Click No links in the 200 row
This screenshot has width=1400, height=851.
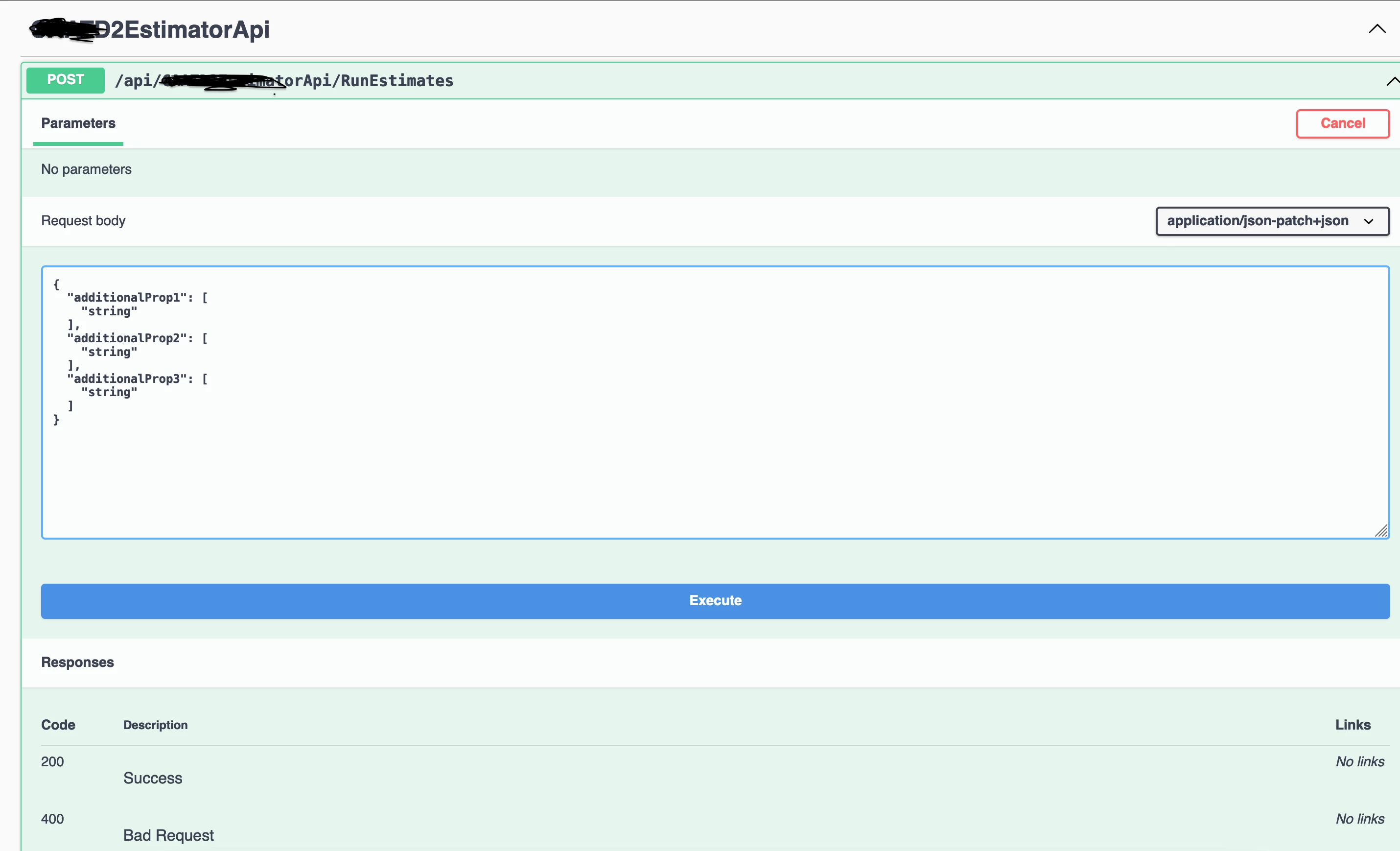pyautogui.click(x=1360, y=762)
